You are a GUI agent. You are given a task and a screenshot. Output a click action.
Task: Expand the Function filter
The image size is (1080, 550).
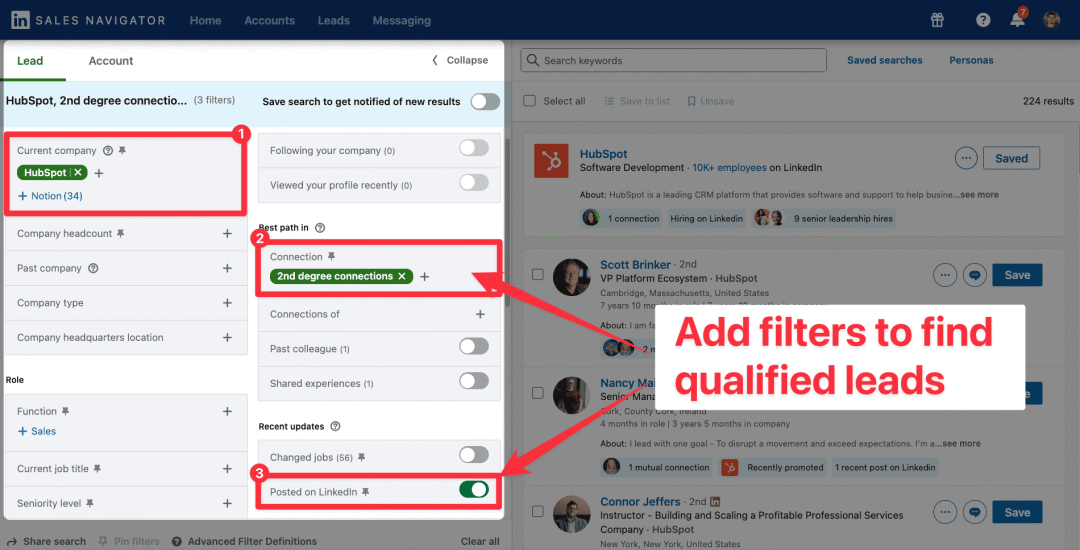[227, 411]
